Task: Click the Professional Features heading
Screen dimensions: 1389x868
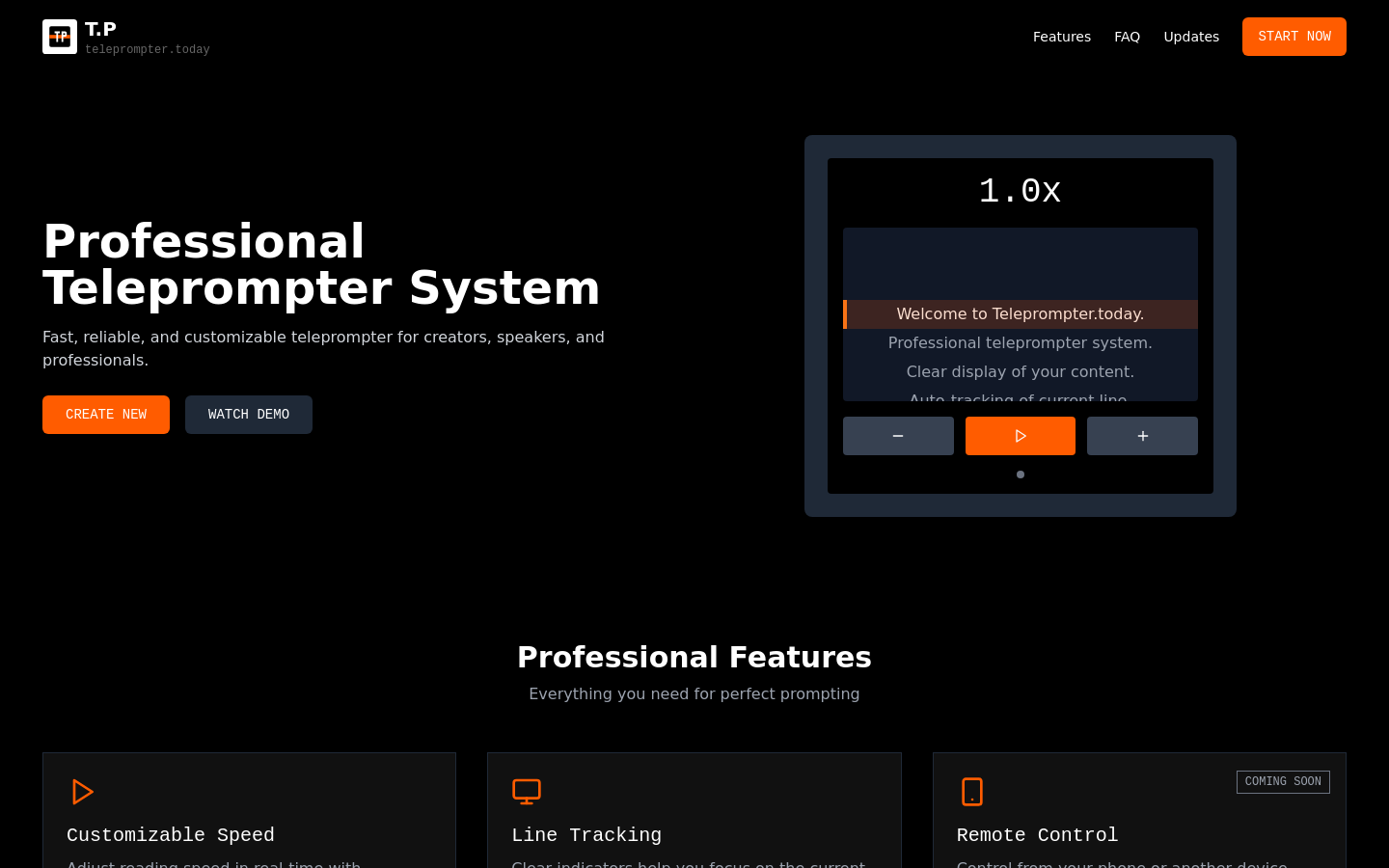Action: coord(694,657)
